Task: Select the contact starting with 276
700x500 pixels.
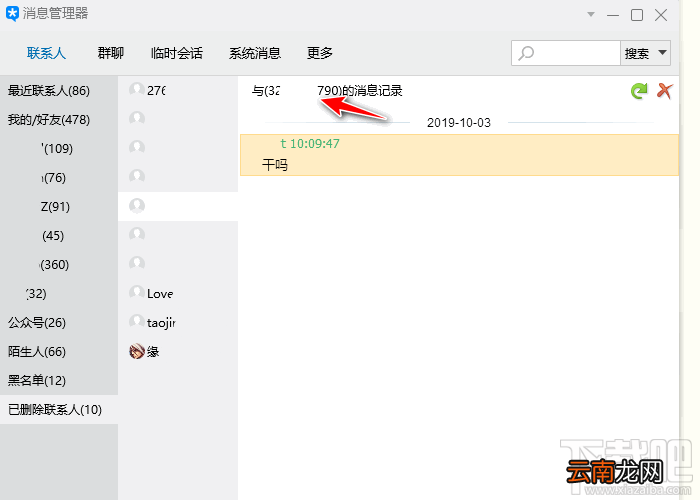Action: pyautogui.click(x=178, y=91)
